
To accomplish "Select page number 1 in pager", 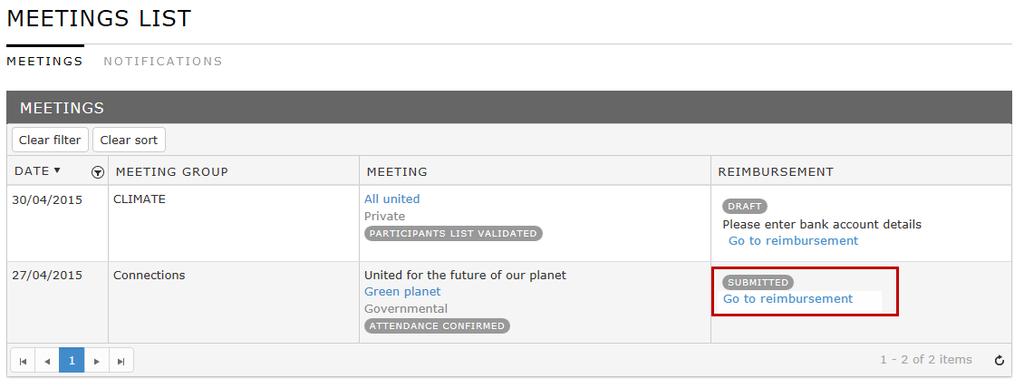I will pyautogui.click(x=72, y=361).
